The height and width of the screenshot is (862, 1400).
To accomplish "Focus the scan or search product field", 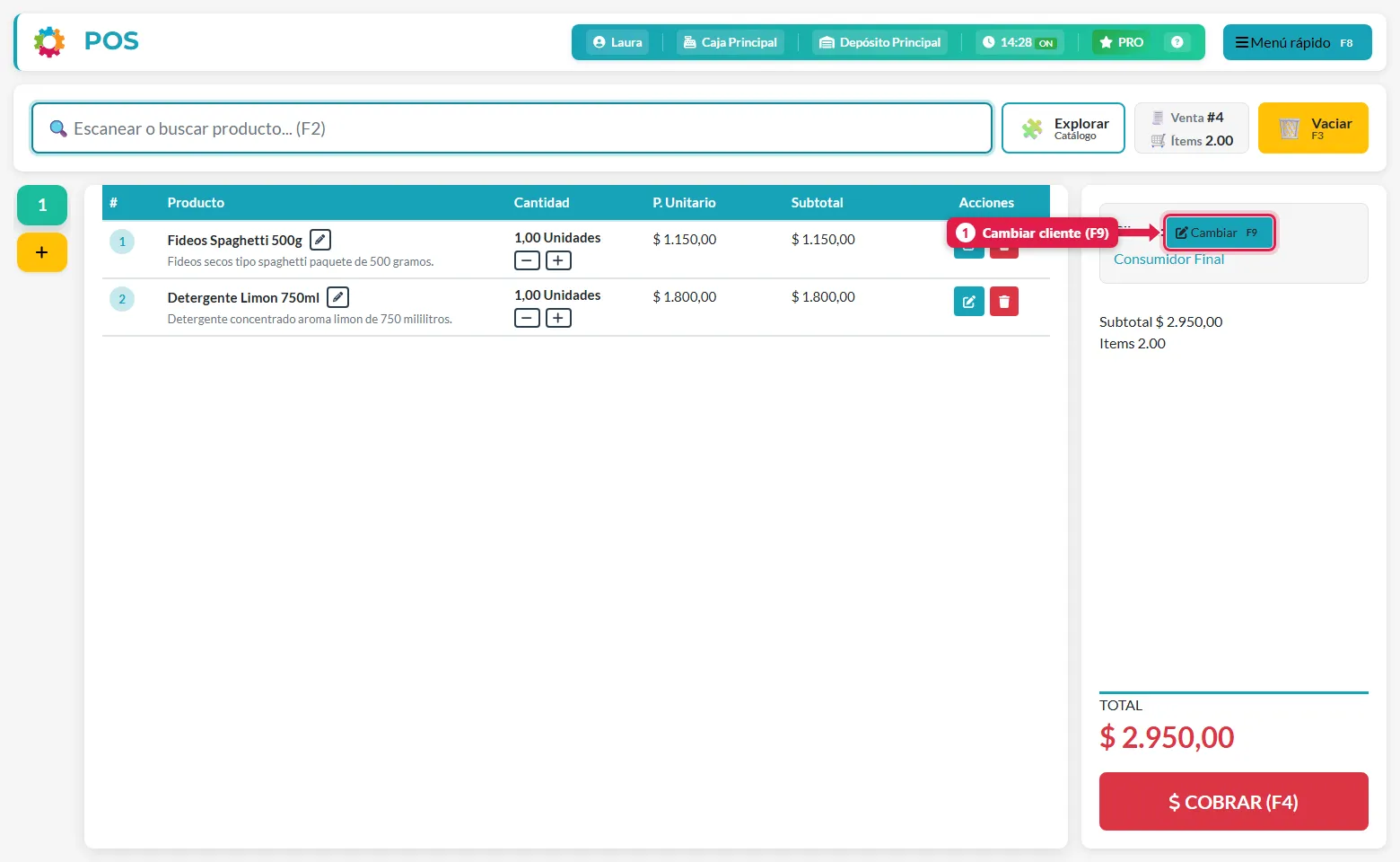I will point(512,128).
